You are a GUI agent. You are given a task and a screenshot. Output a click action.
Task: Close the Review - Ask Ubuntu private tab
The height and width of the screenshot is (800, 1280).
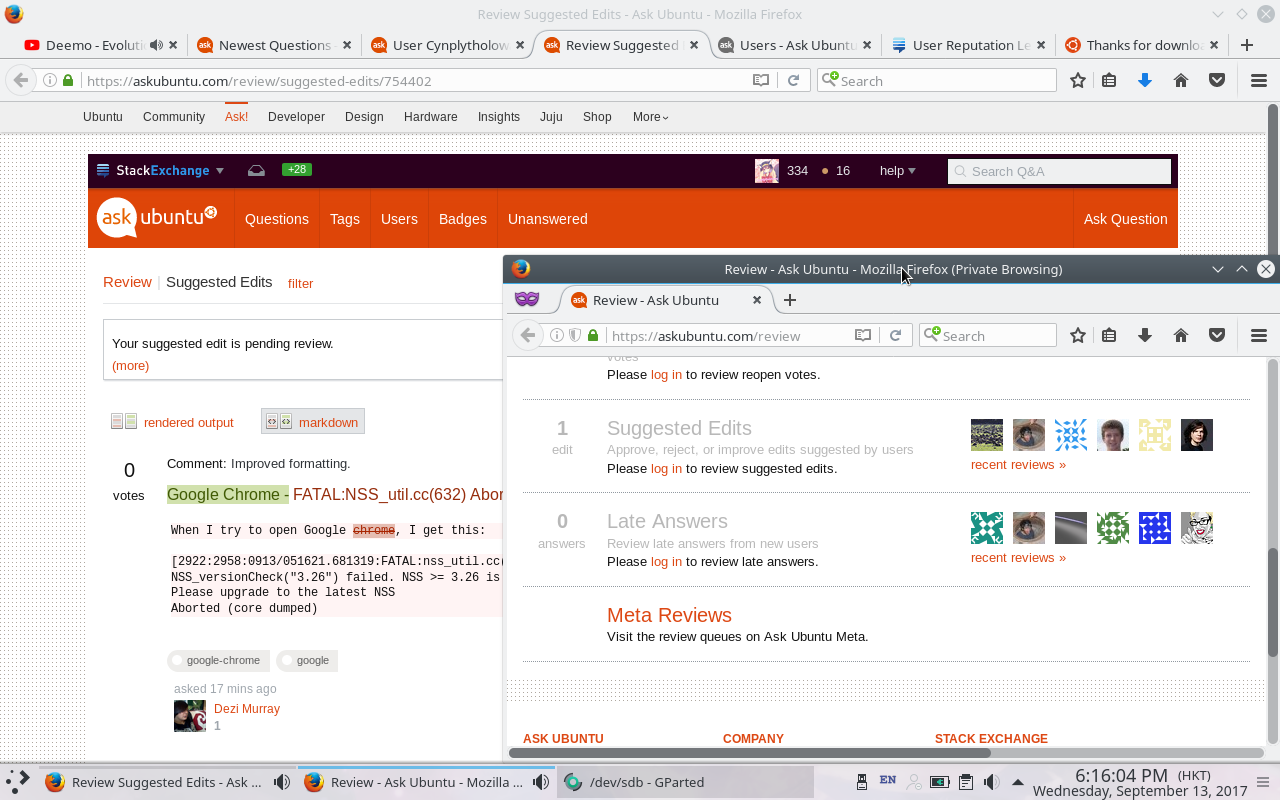757,300
